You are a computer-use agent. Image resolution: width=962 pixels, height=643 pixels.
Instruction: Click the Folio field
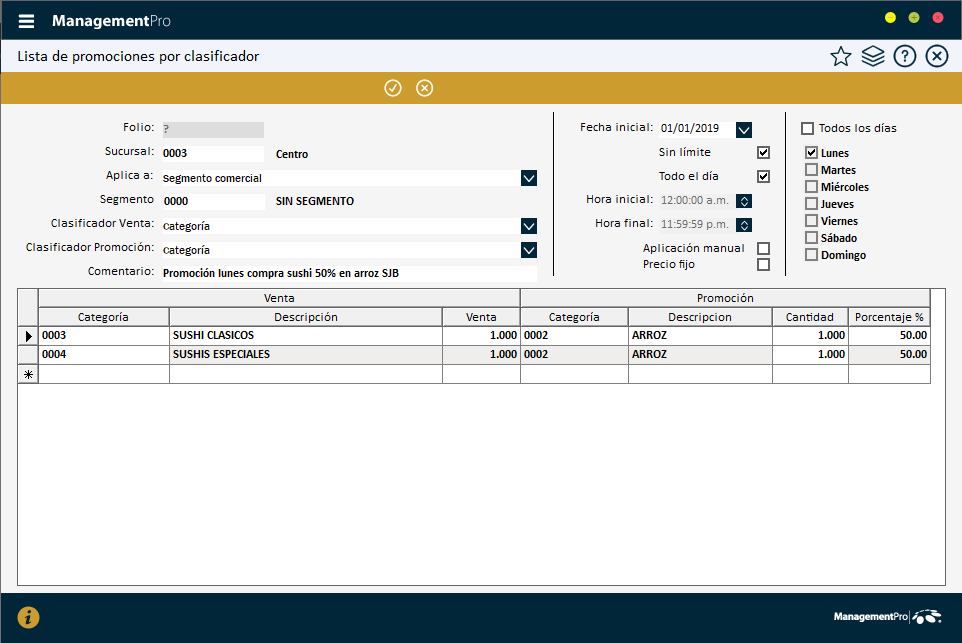(213, 129)
